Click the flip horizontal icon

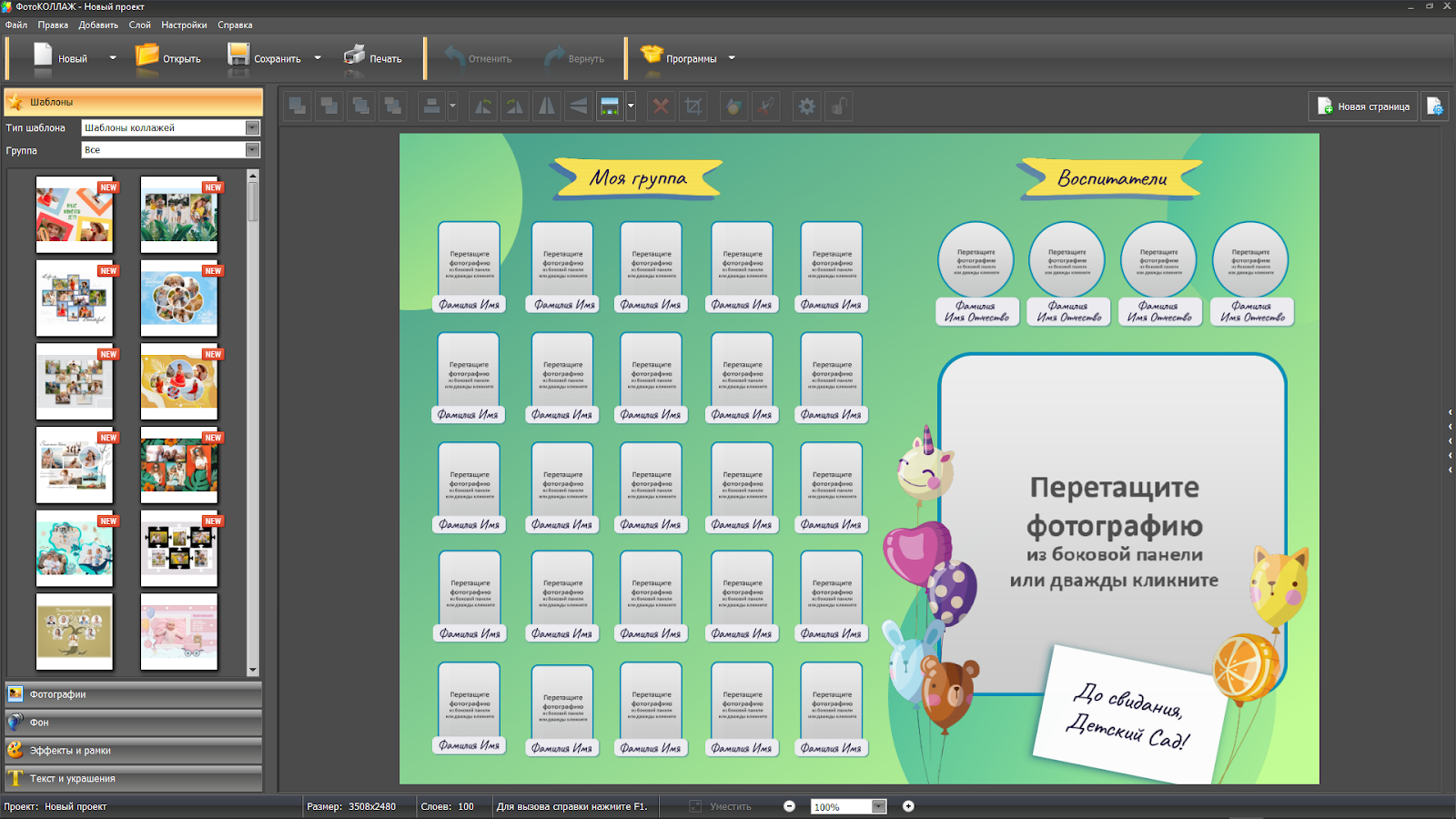coord(547,106)
